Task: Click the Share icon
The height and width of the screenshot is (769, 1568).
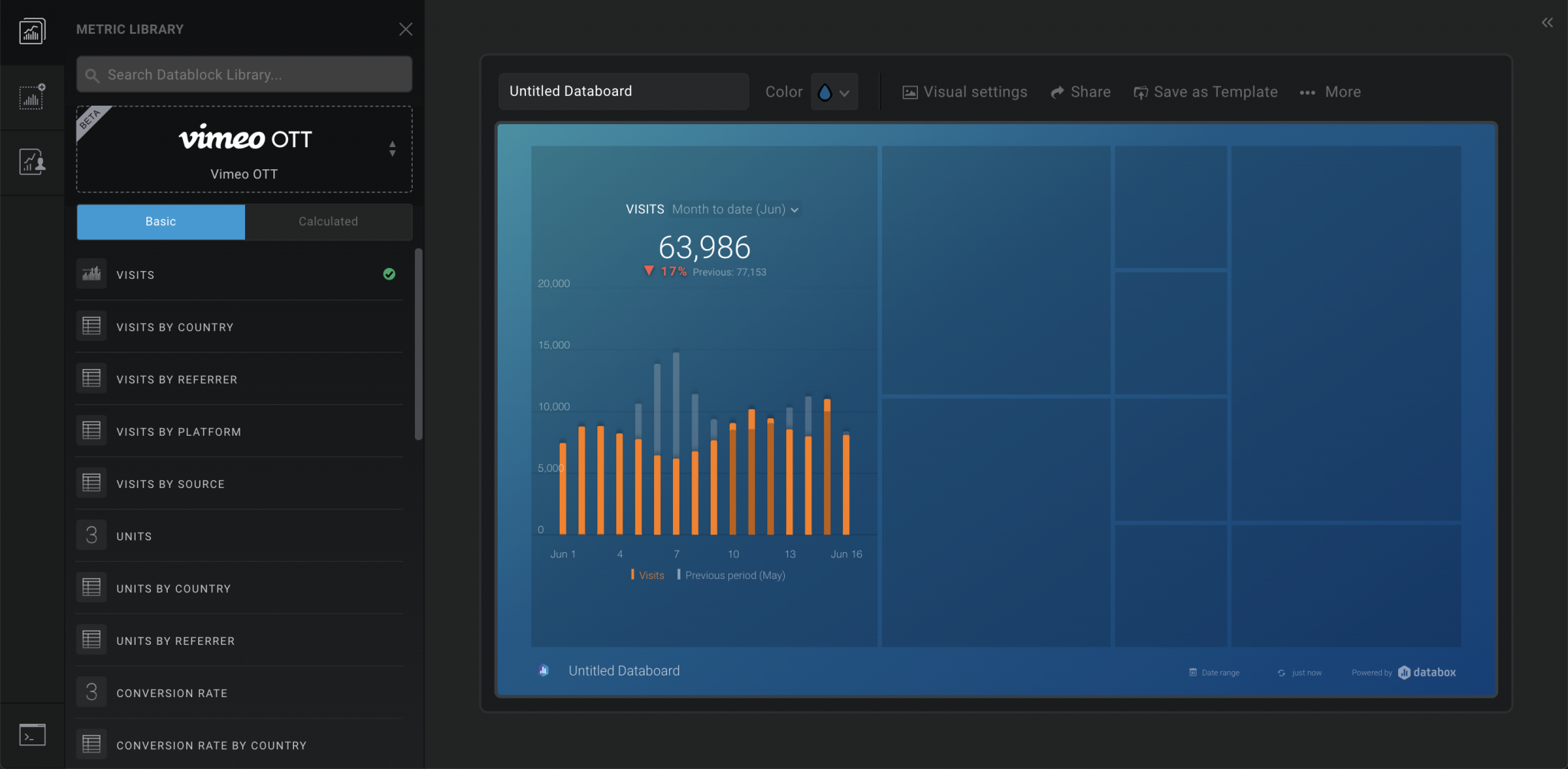Action: [x=1058, y=91]
